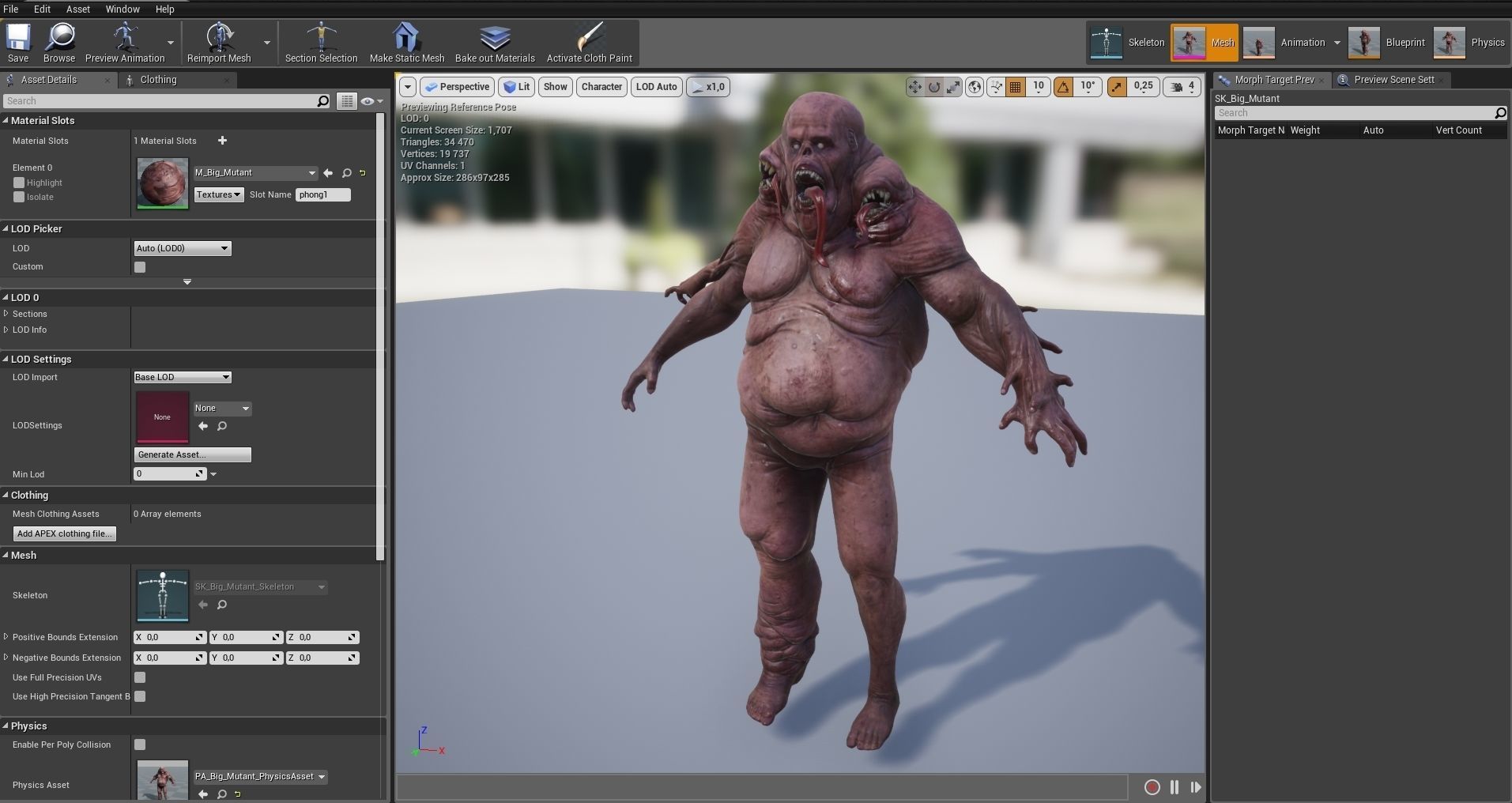Toggle grid snapping in viewport
This screenshot has width=1512, height=803.
[1016, 87]
